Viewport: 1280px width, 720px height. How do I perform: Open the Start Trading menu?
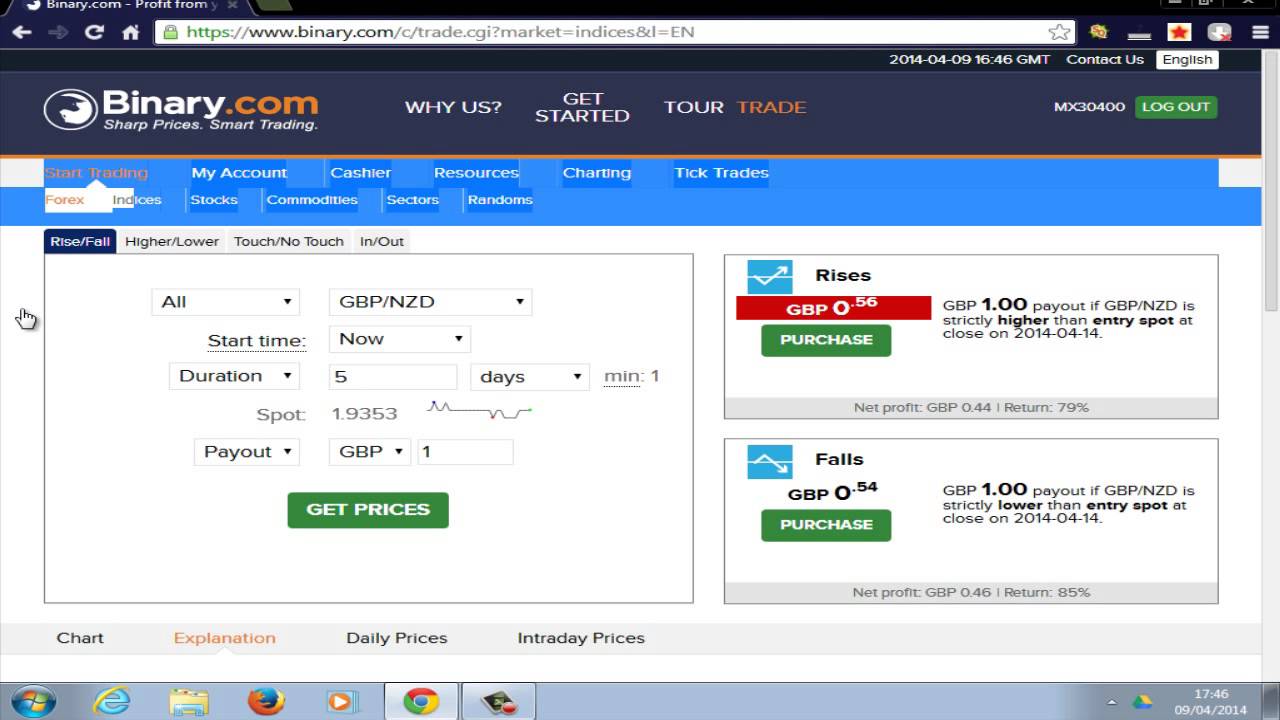point(96,173)
